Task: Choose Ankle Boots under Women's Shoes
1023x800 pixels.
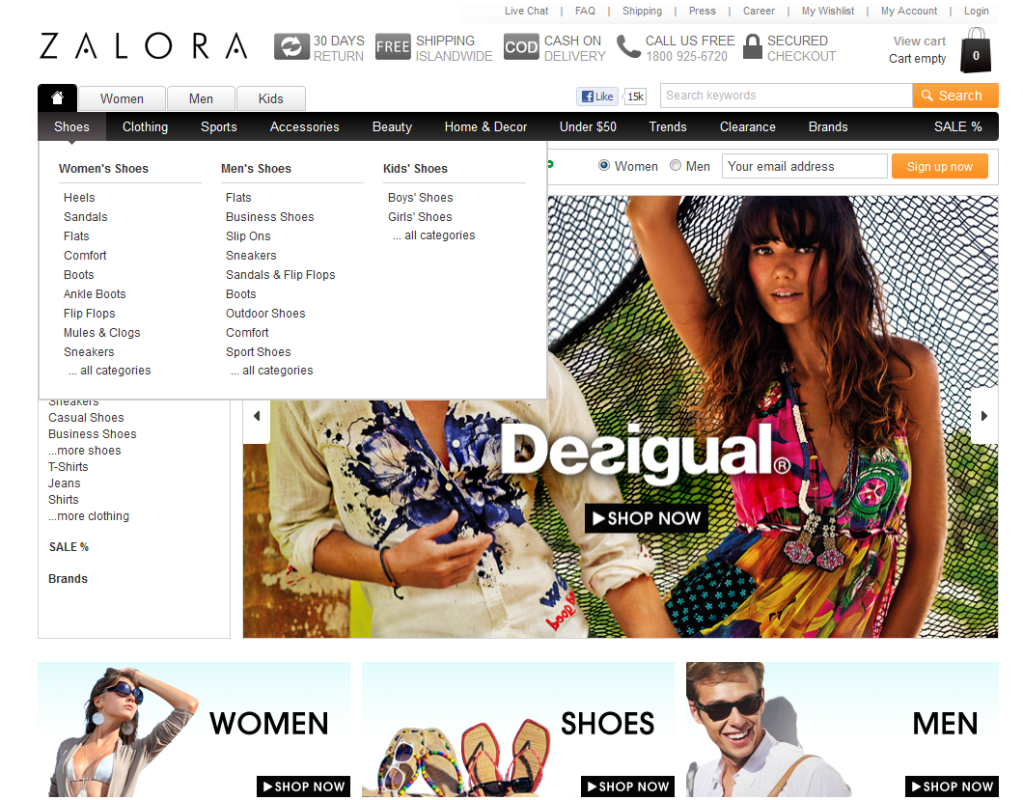Action: click(x=95, y=294)
